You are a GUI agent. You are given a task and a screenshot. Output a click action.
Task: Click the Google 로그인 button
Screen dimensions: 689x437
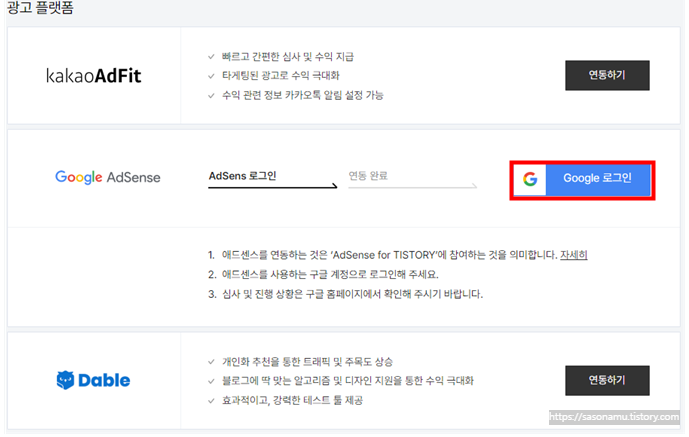coord(582,180)
